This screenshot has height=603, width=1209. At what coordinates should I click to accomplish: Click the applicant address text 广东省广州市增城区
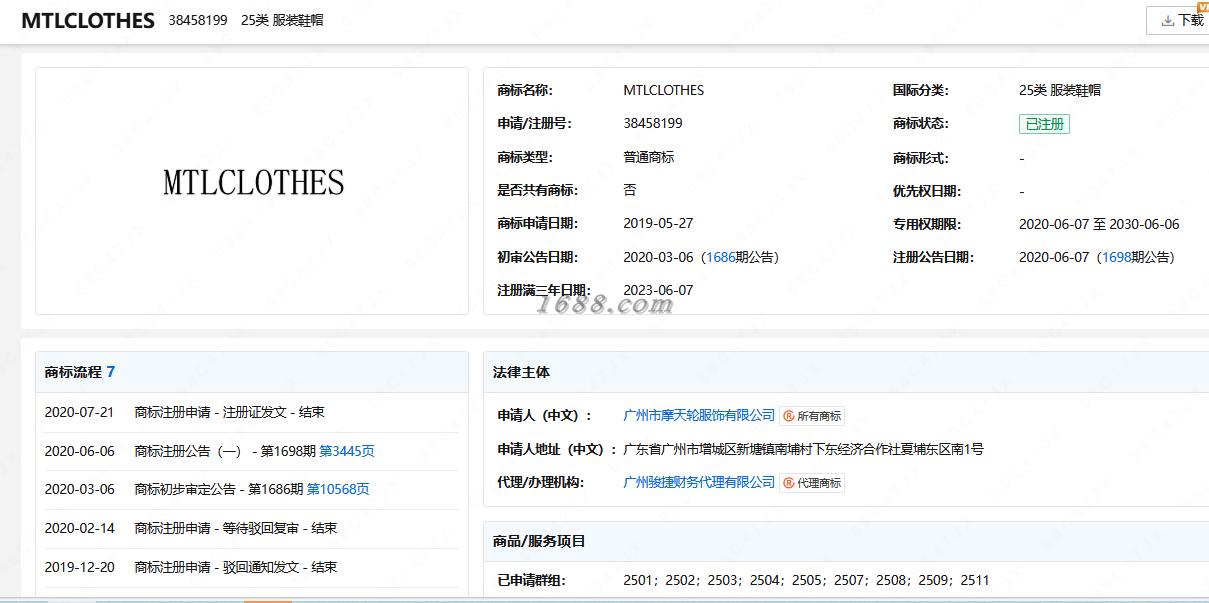803,449
